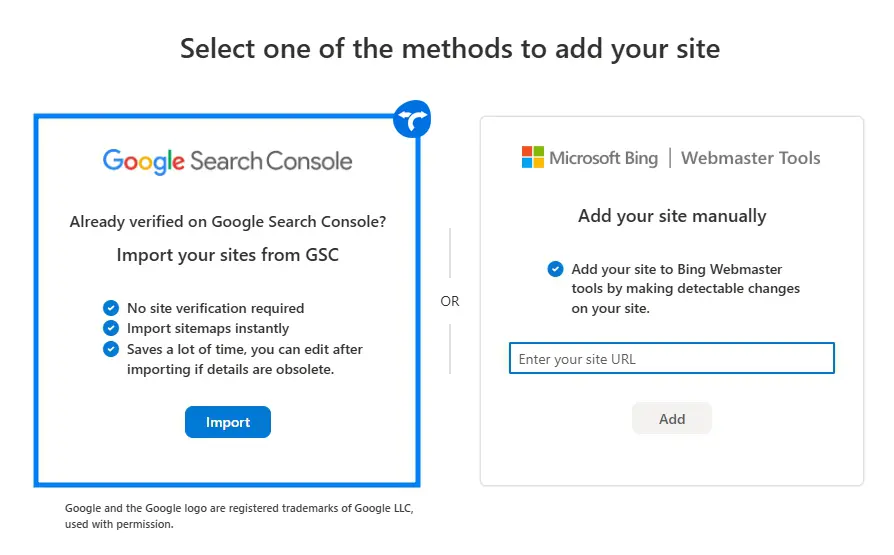Click checkmark beside 'Add your site to Bing'

[x=555, y=269]
